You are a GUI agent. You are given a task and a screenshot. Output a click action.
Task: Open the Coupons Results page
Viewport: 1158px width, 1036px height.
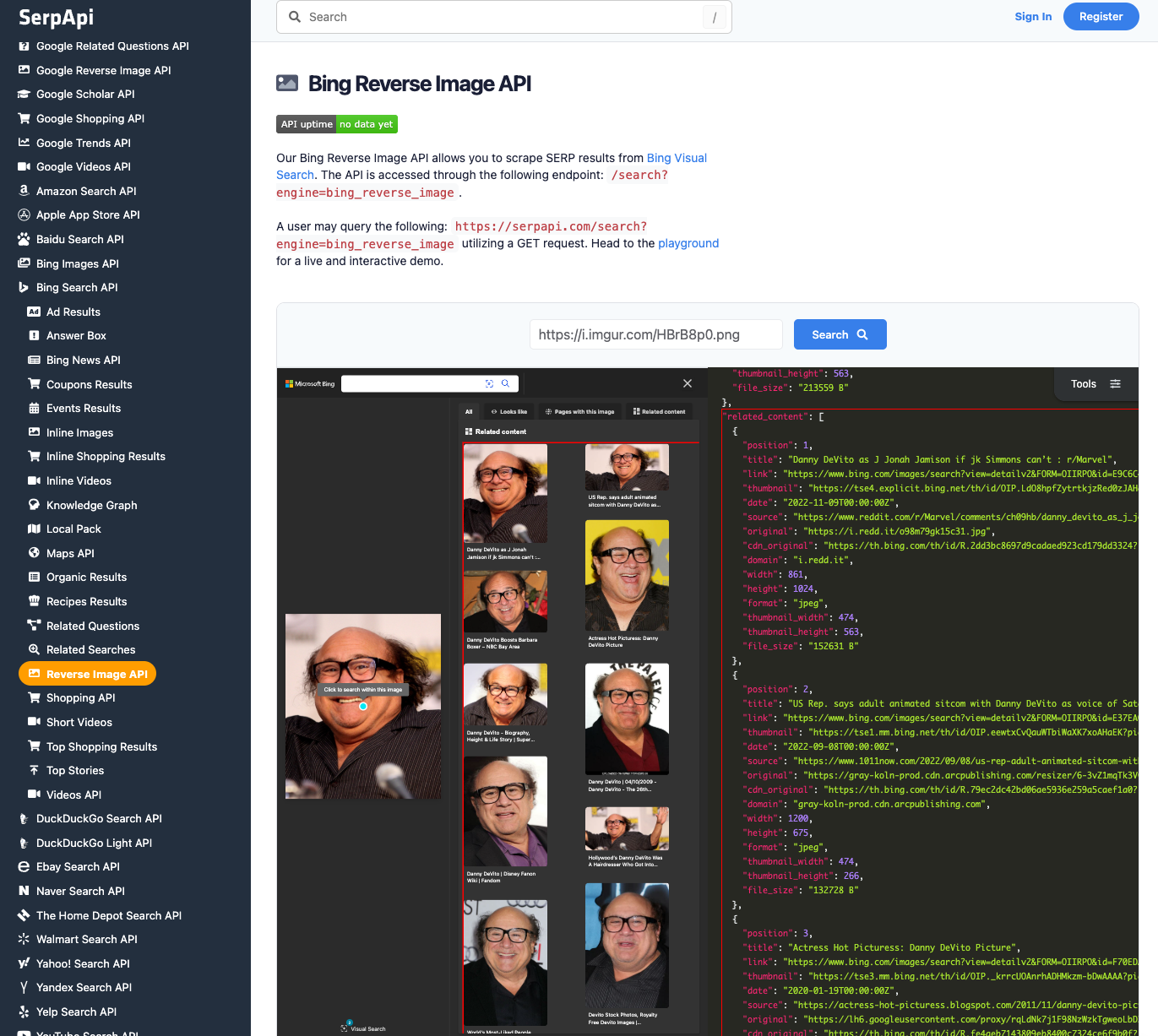[90, 384]
